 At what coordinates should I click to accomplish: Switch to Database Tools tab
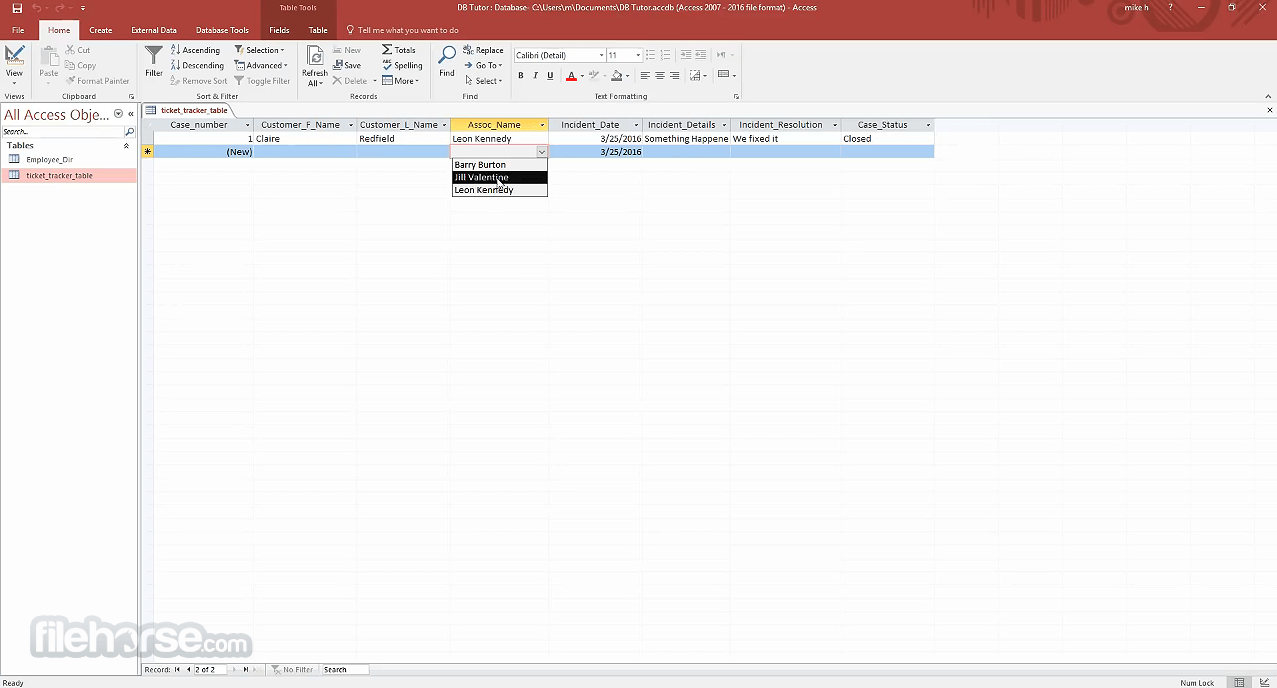[222, 30]
